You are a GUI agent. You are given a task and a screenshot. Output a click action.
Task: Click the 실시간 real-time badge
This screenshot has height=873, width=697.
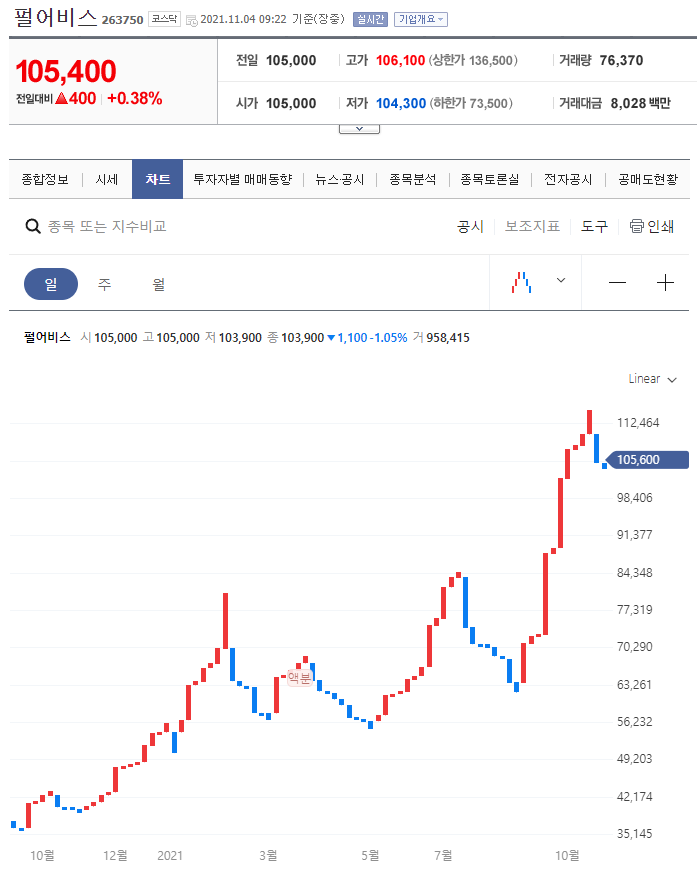tap(370, 19)
